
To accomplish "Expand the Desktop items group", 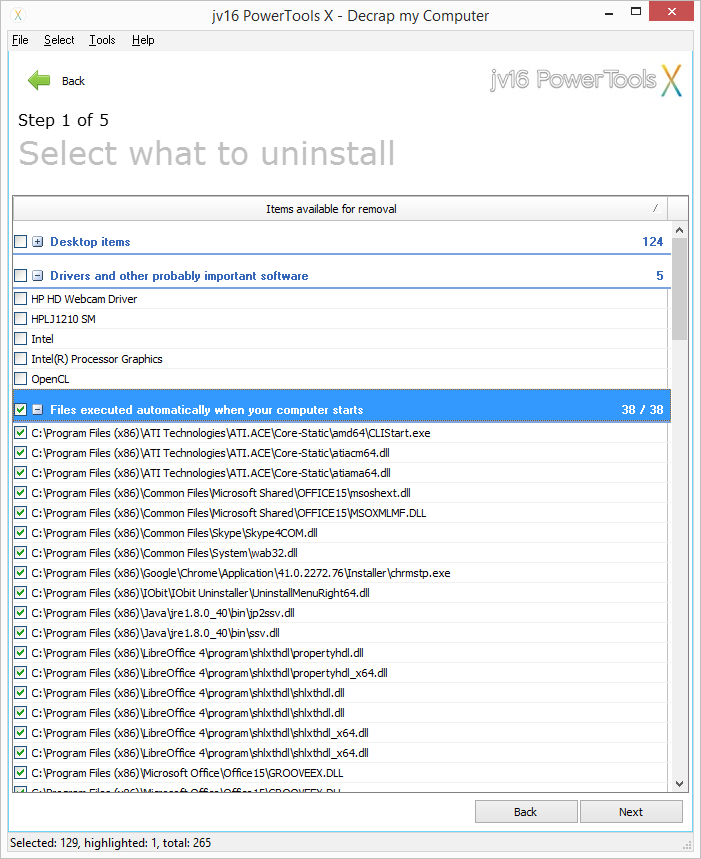I will coord(38,242).
